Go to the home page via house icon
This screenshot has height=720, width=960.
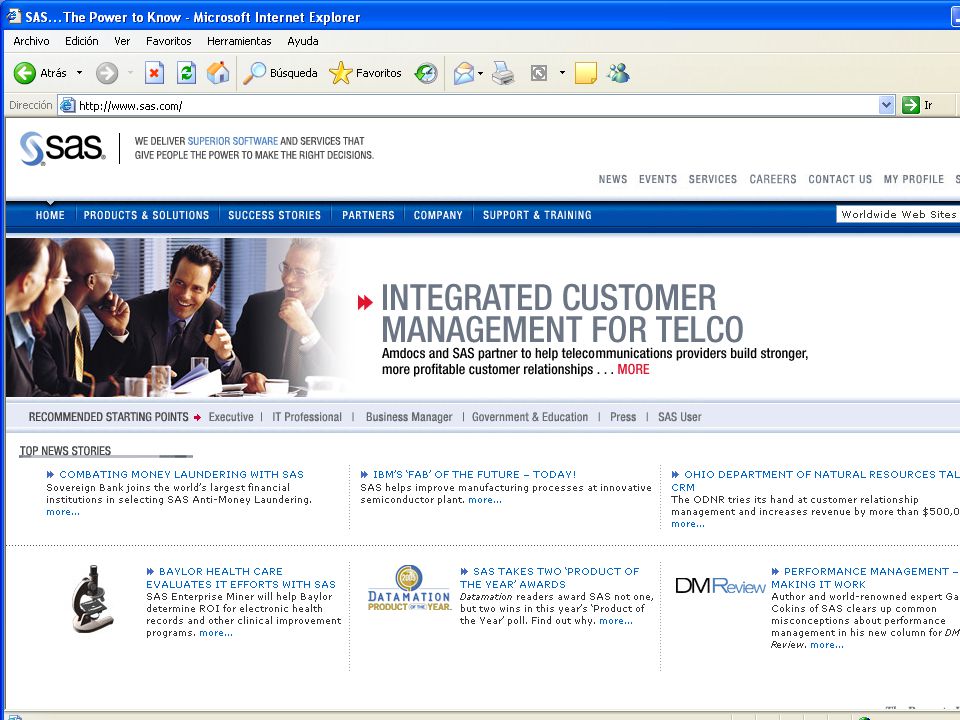point(218,73)
